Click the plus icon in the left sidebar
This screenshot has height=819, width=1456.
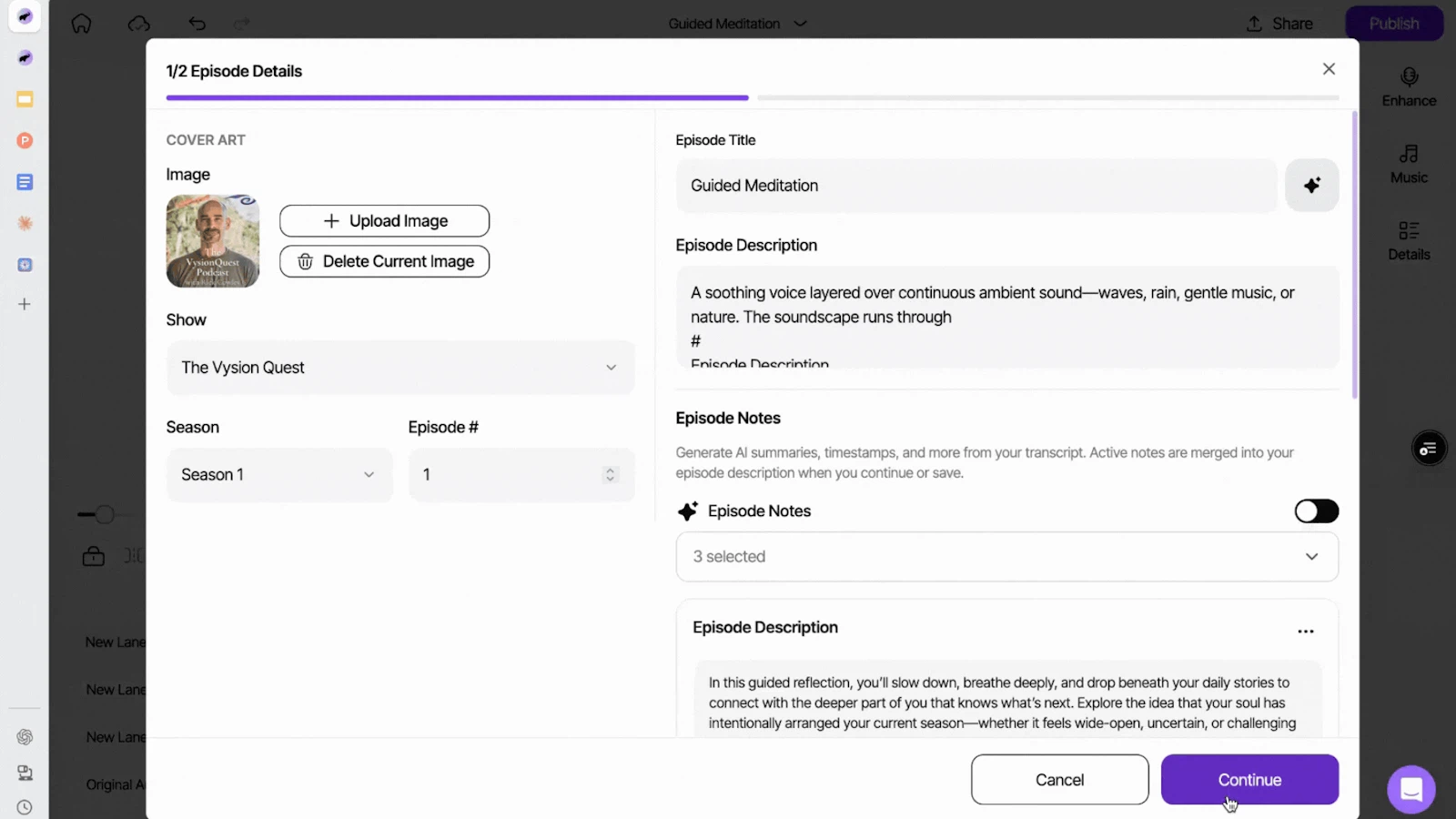click(x=24, y=304)
